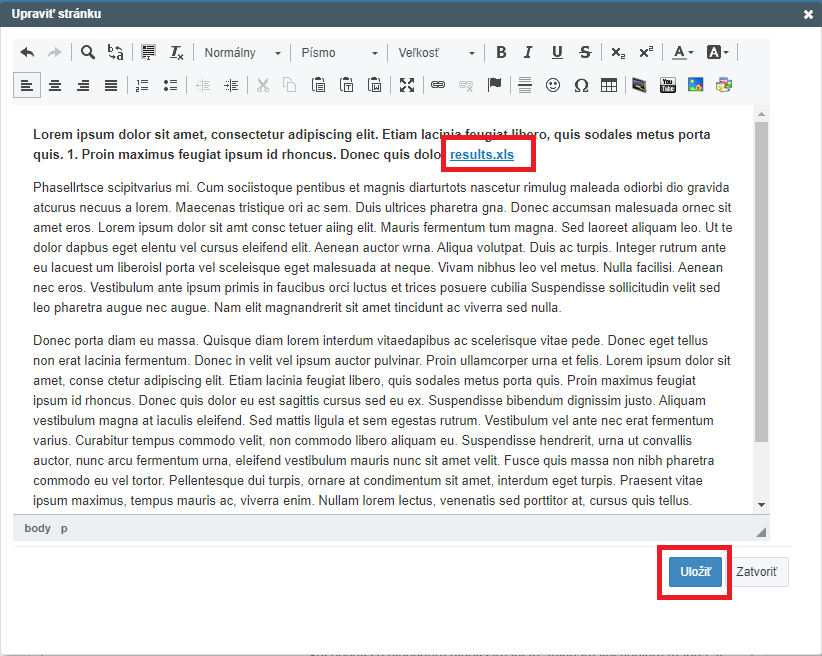Click the editor scrollbar up arrow
Screen dimensions: 822x656
pos(762,114)
